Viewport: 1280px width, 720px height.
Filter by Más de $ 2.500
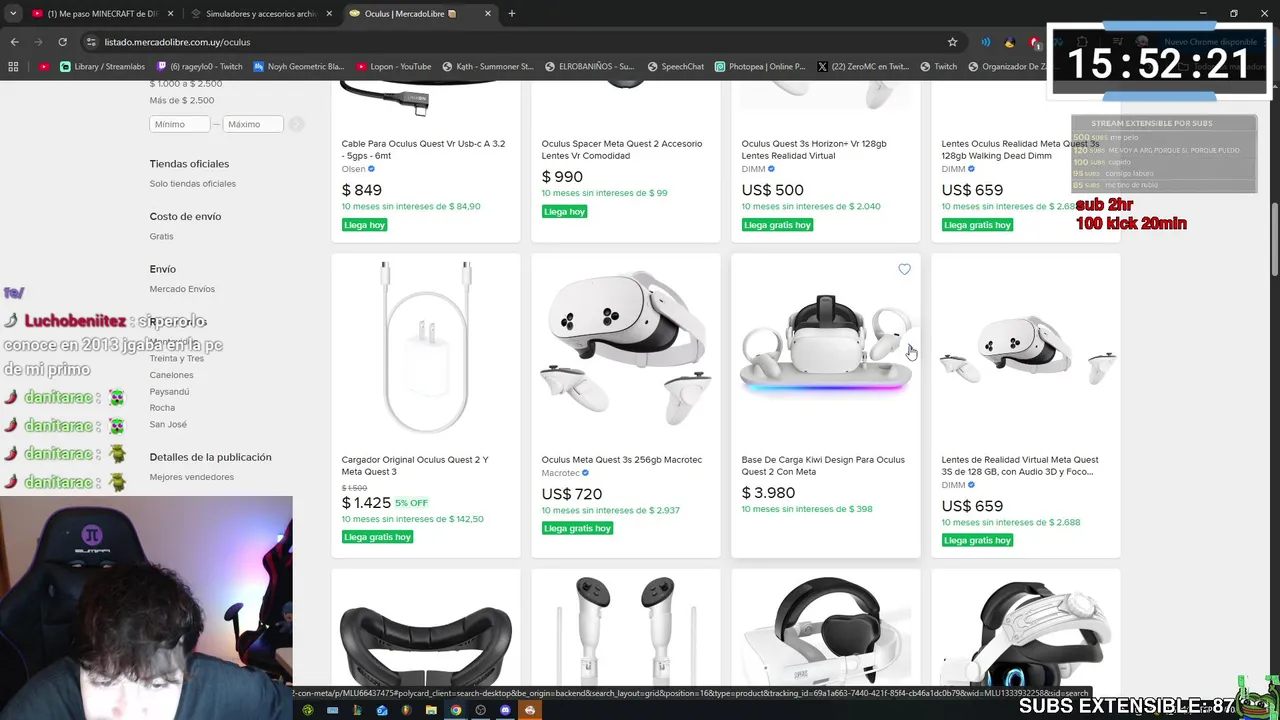tap(182, 100)
